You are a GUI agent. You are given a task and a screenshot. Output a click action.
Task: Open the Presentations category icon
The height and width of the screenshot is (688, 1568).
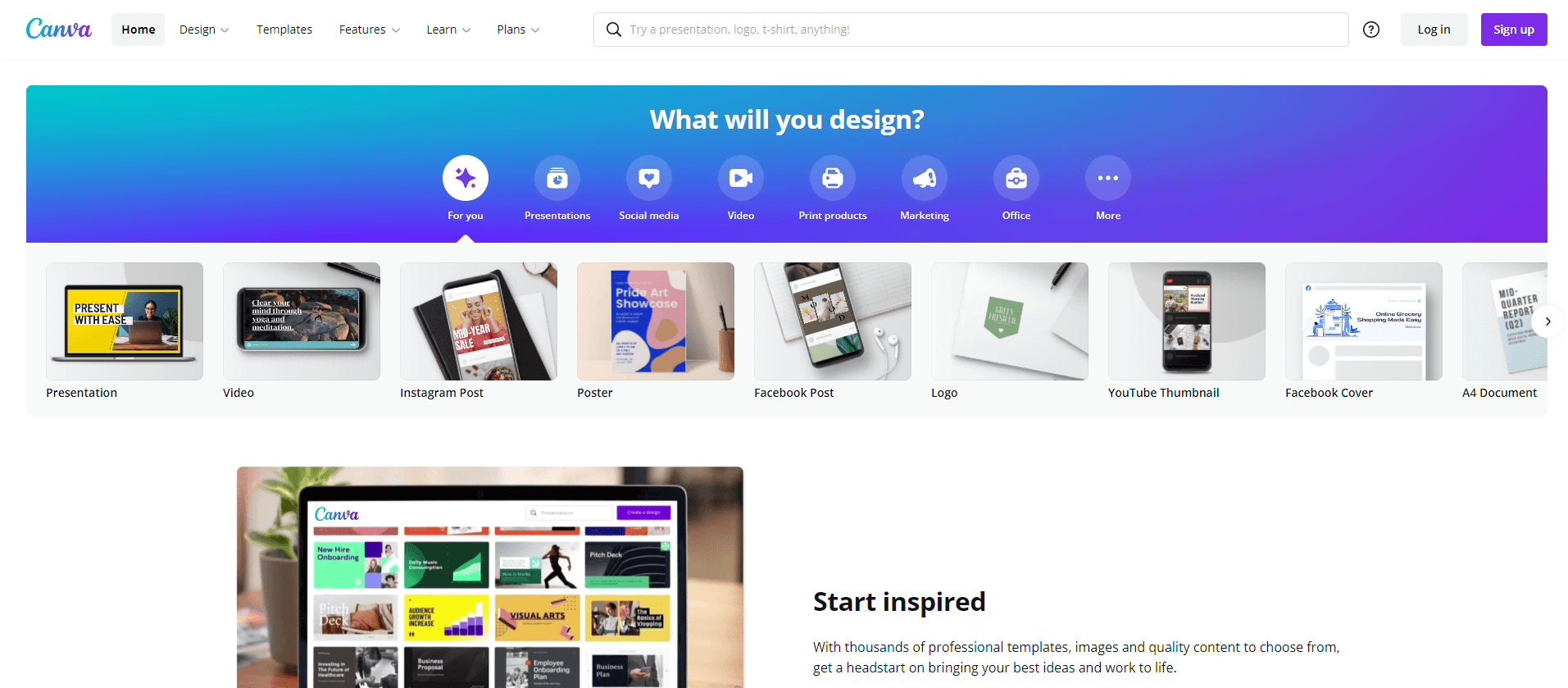point(557,178)
